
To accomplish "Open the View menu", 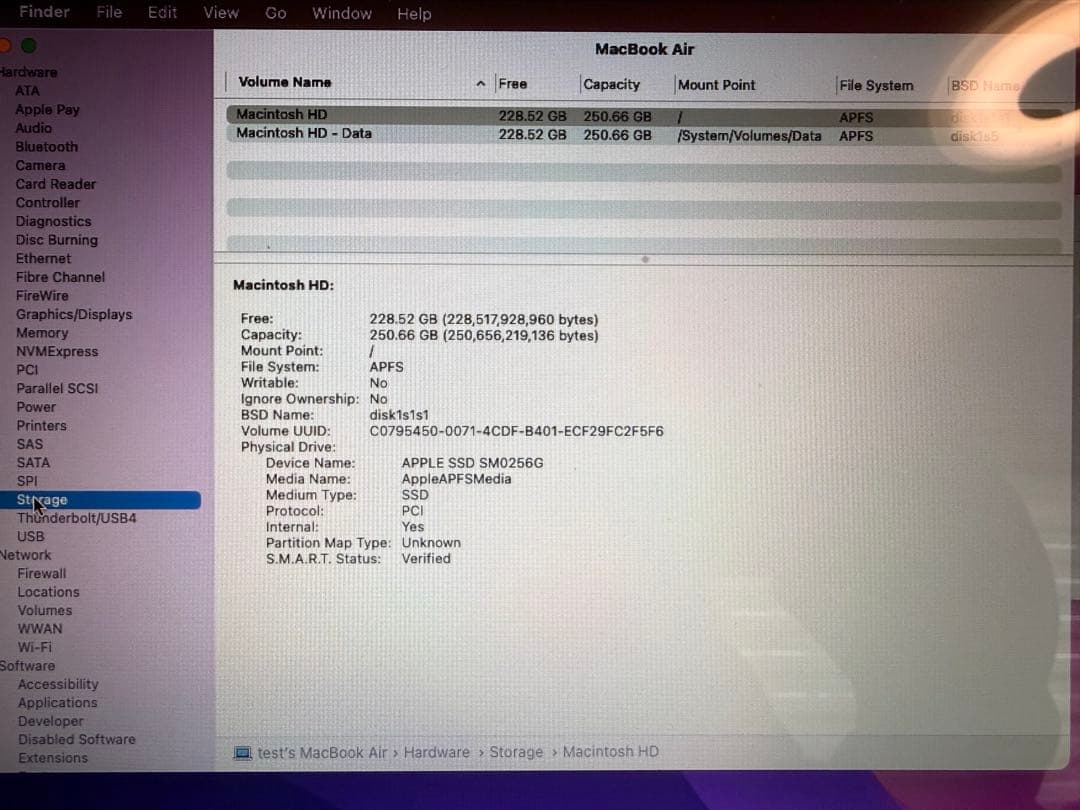I will 220,13.
